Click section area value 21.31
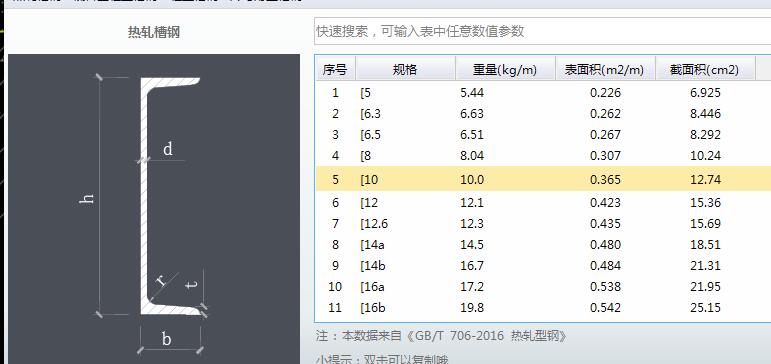Viewport: 771px width, 364px height. (705, 266)
